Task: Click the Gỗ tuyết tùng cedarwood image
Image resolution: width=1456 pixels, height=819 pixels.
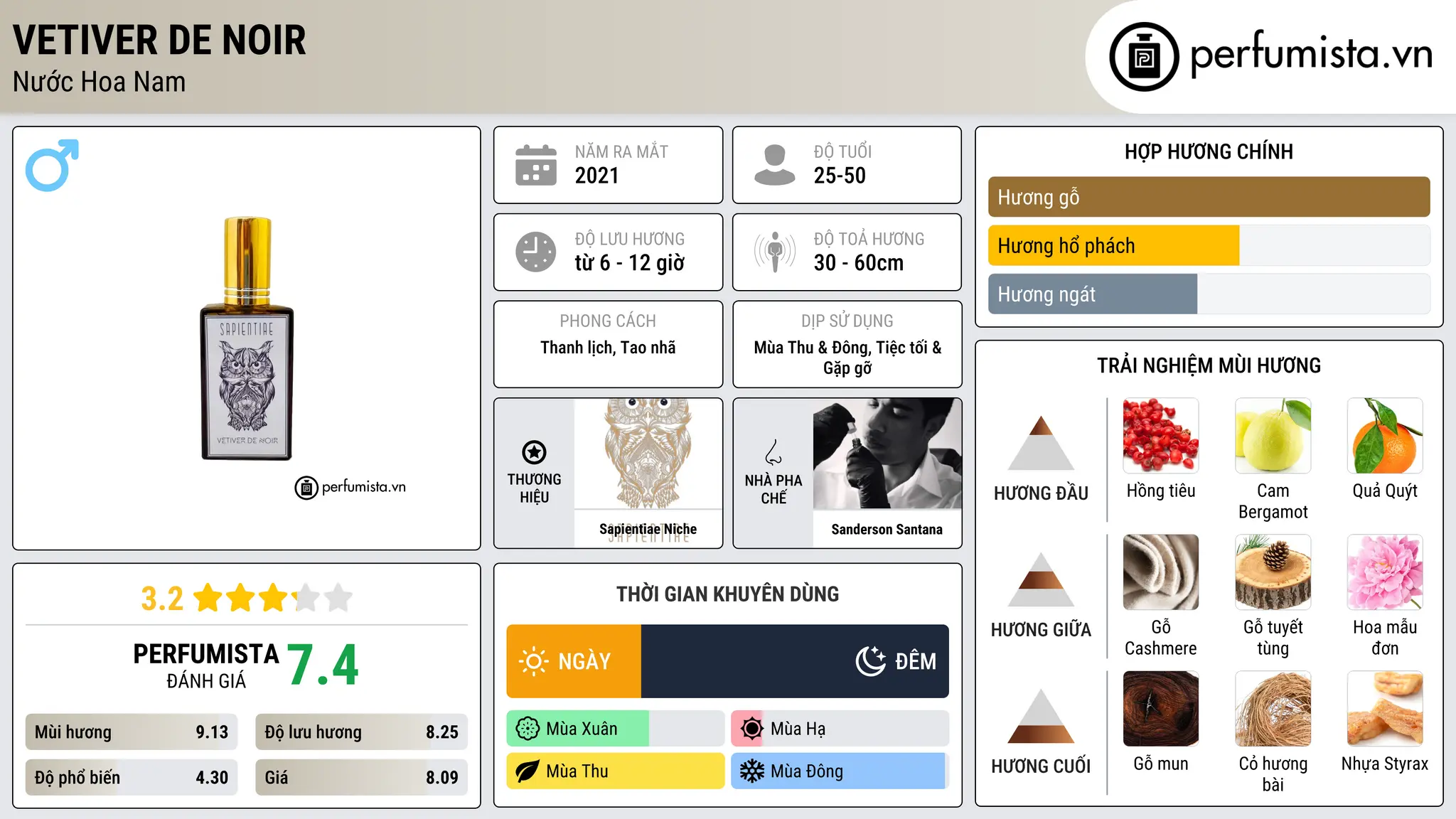Action: click(x=1273, y=572)
